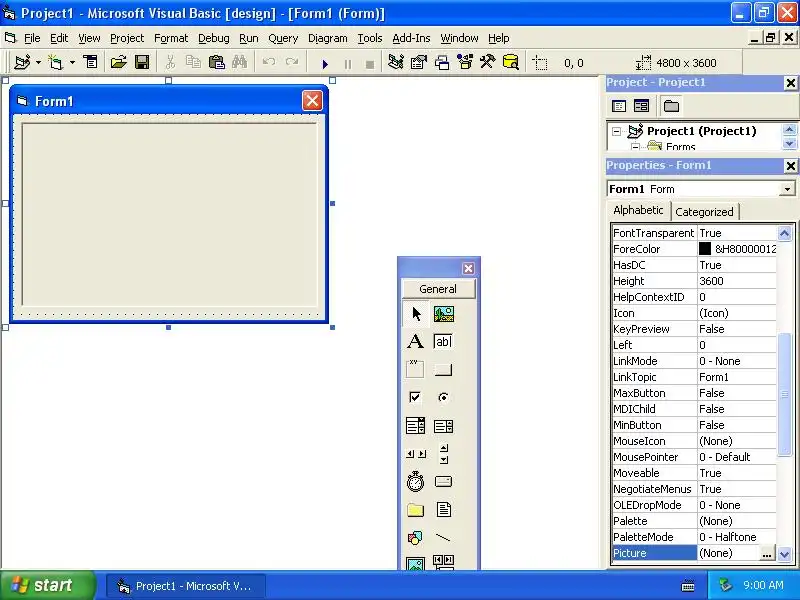
Task: Select the Frame control in the toolbox
Action: [416, 369]
